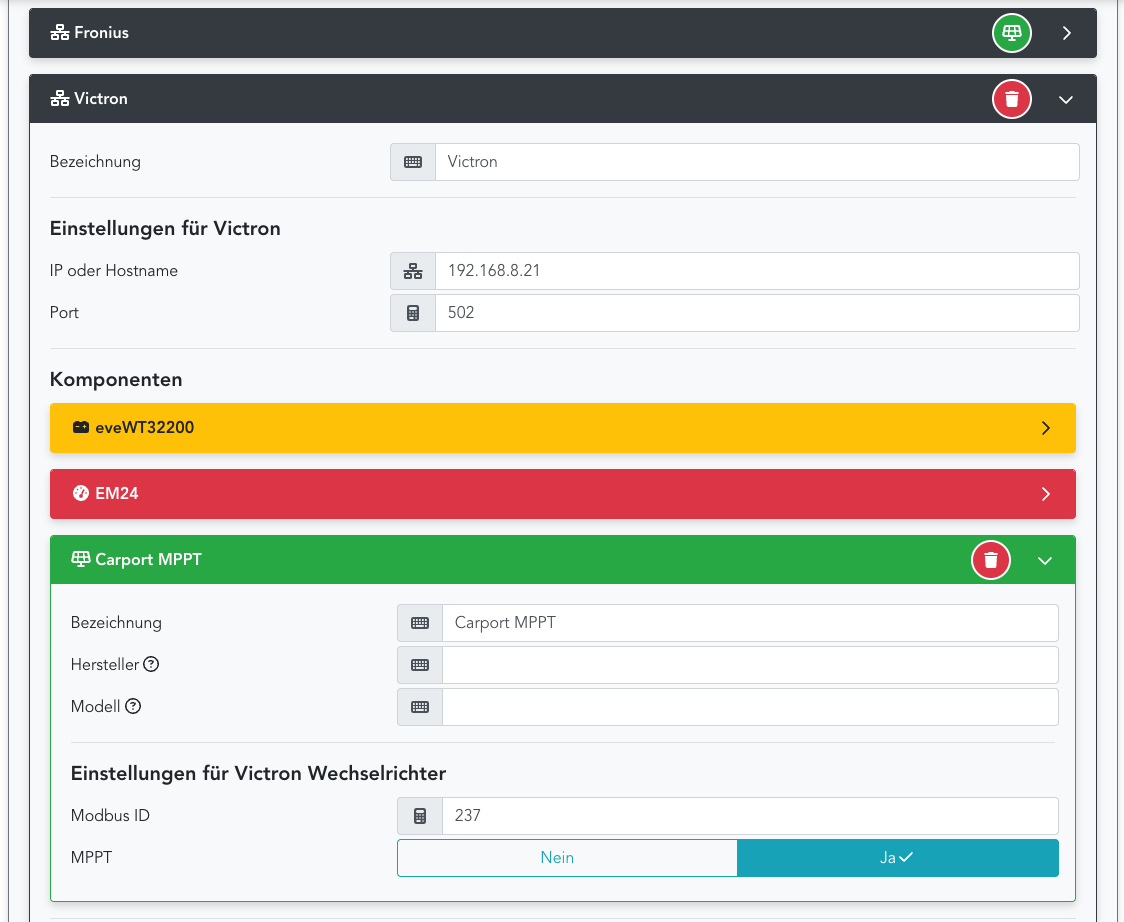This screenshot has height=922, width=1124.
Task: Click the gauge icon on EM24
Action: pyautogui.click(x=81, y=493)
